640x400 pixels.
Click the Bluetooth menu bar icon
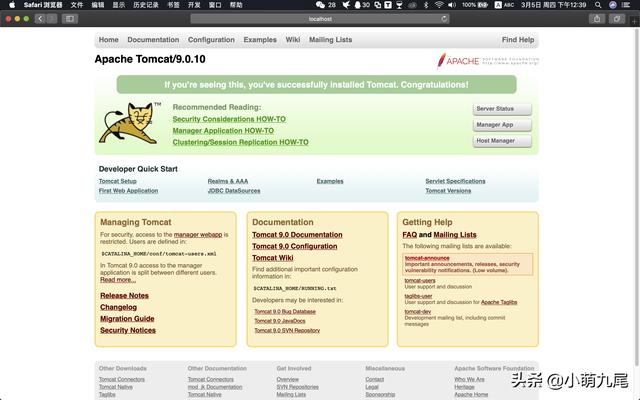pos(426,5)
